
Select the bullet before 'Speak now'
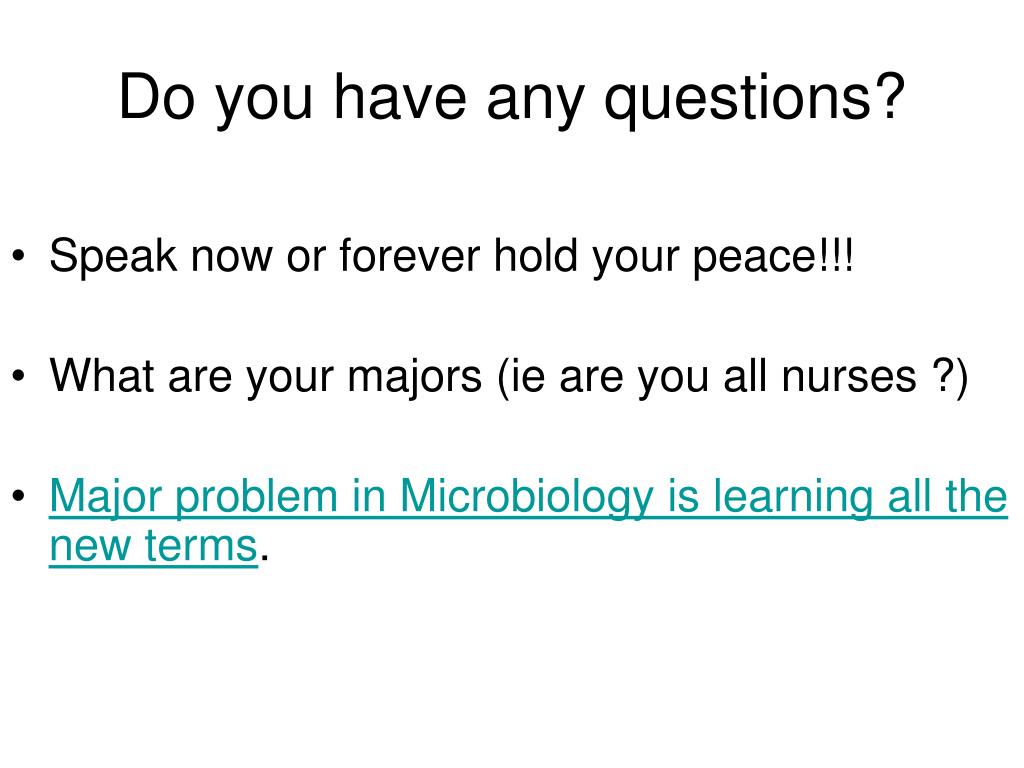click(x=18, y=255)
